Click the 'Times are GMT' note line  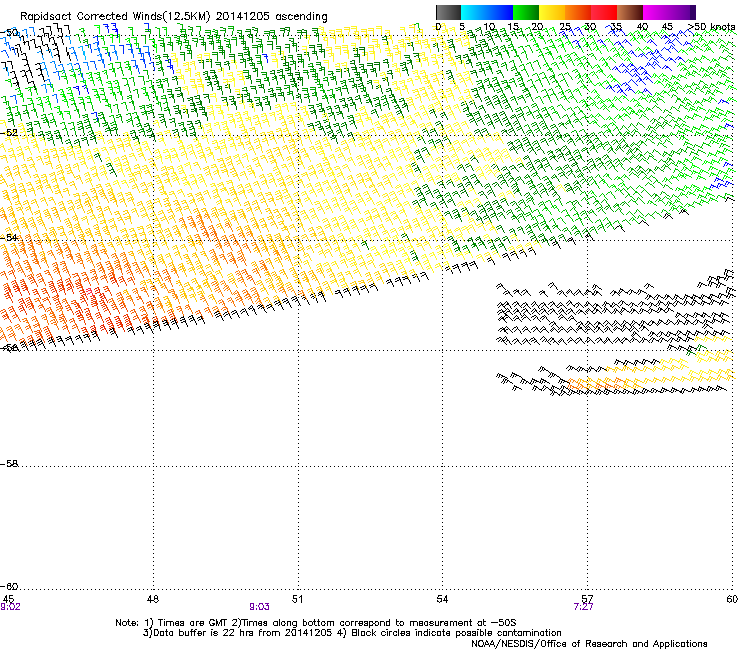(316, 623)
